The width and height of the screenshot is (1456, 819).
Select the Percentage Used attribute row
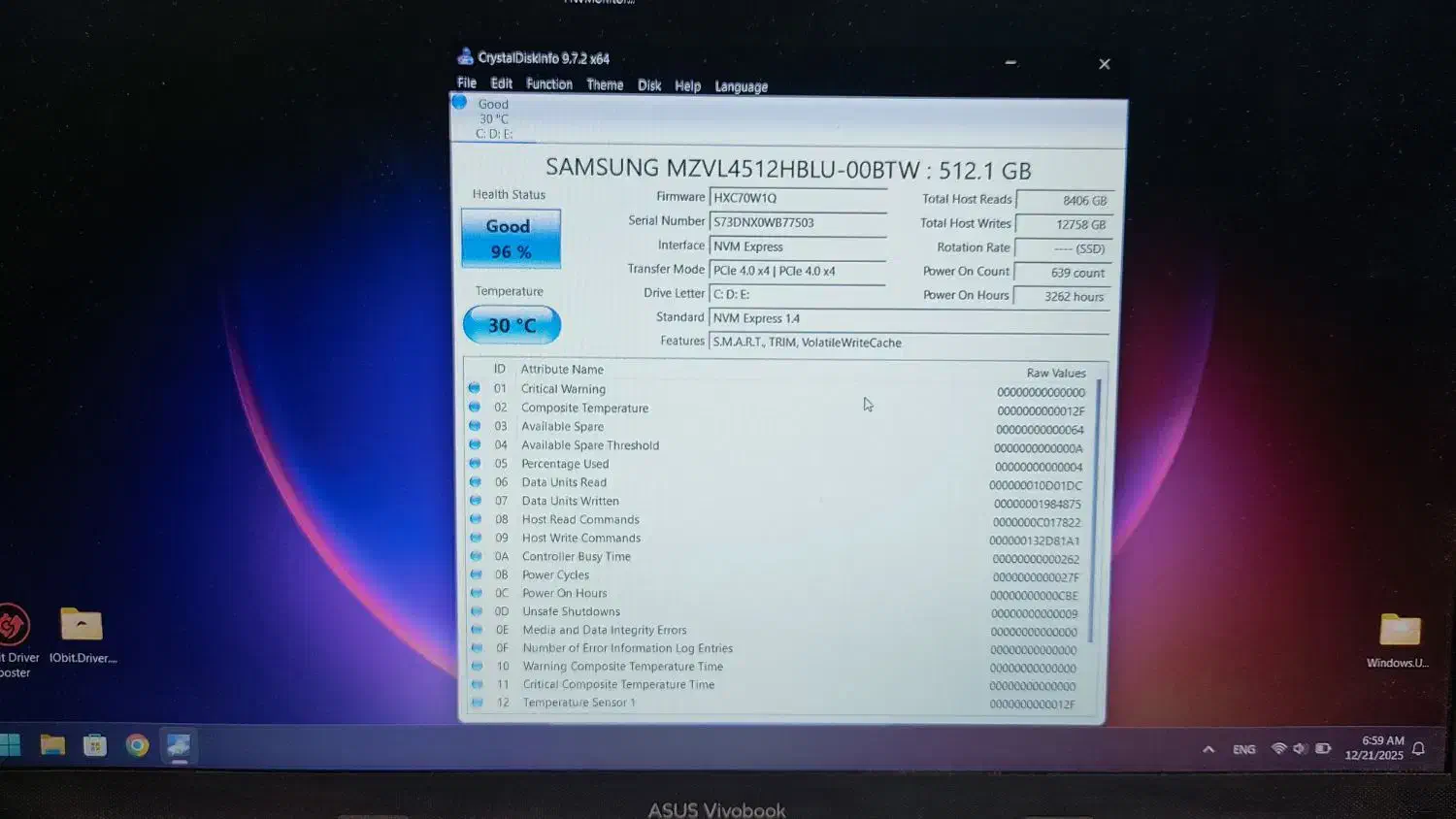[565, 464]
